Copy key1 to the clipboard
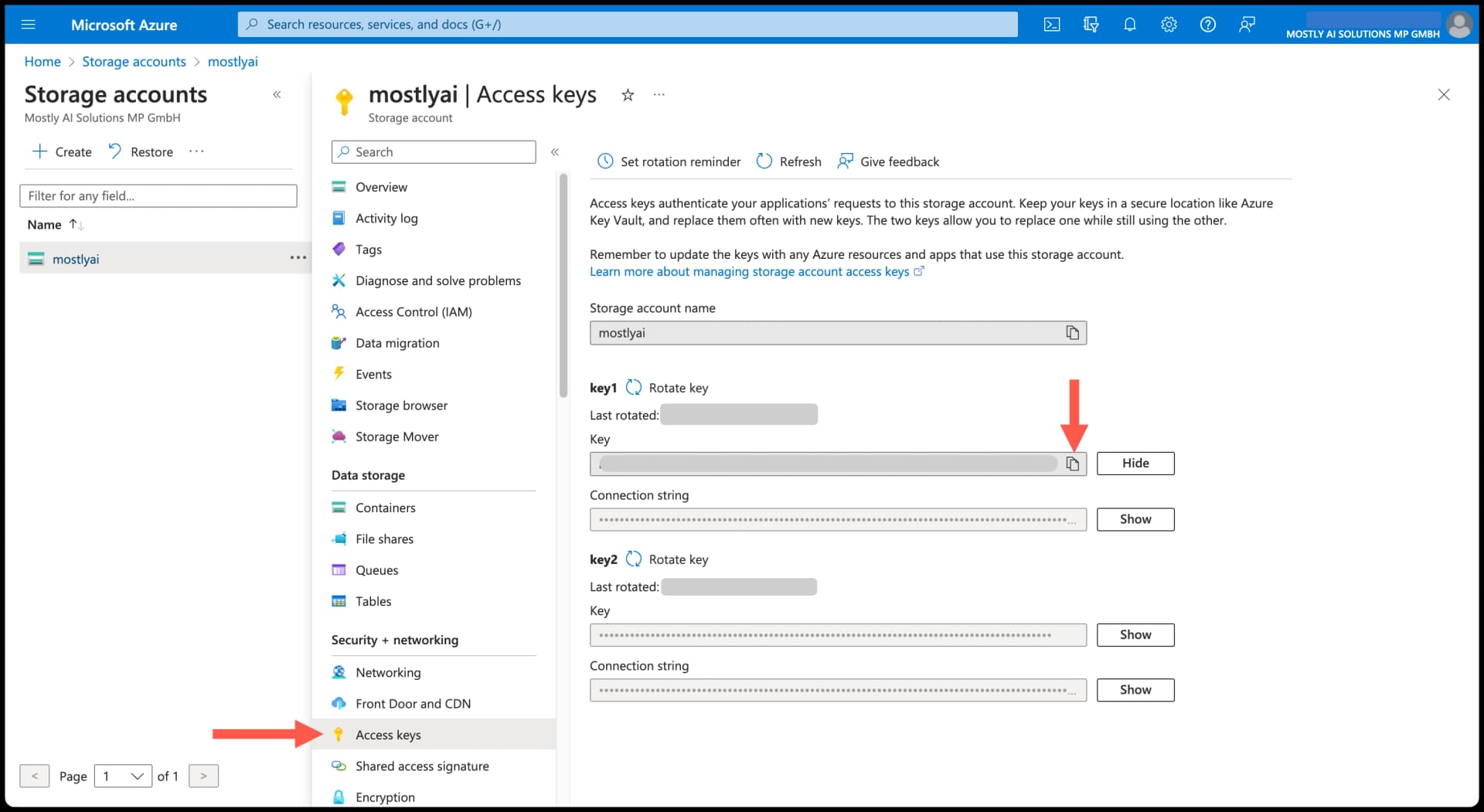Image resolution: width=1484 pixels, height=812 pixels. point(1073,464)
